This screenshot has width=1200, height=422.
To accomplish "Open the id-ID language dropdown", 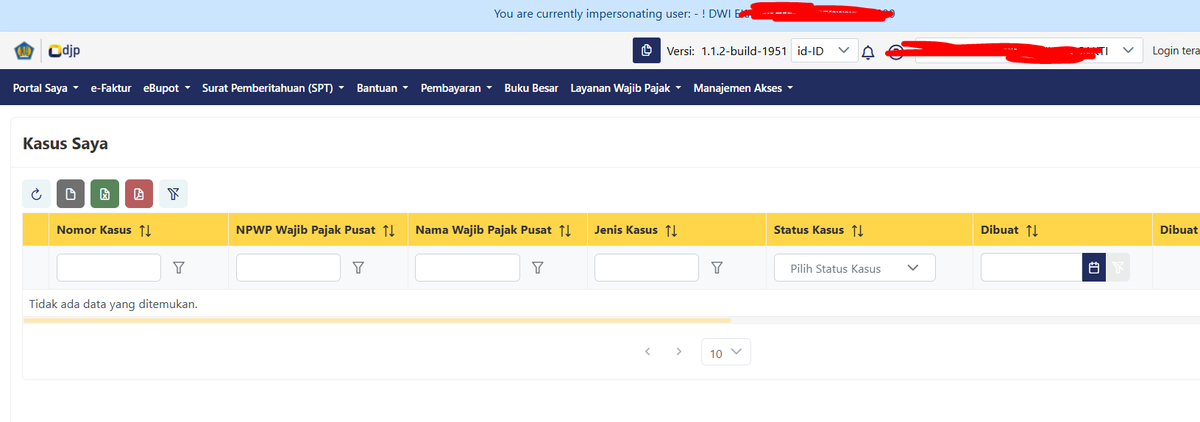I will pyautogui.click(x=823, y=50).
